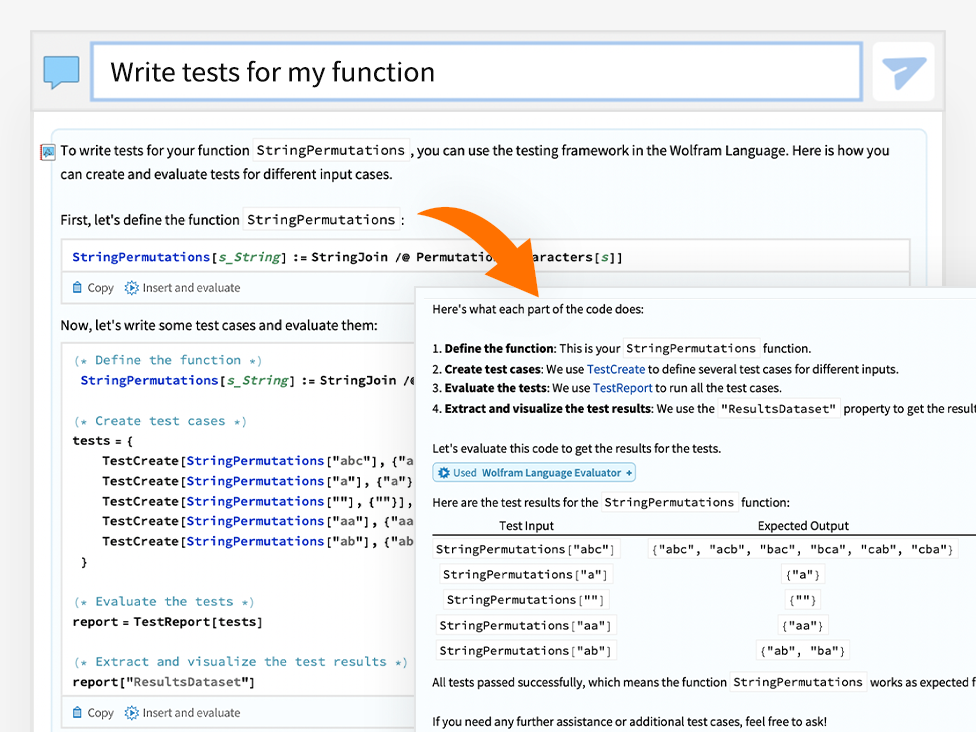Screen dimensions: 976x732
Task: Click the 'Write tests for my function' input field
Action: click(476, 72)
